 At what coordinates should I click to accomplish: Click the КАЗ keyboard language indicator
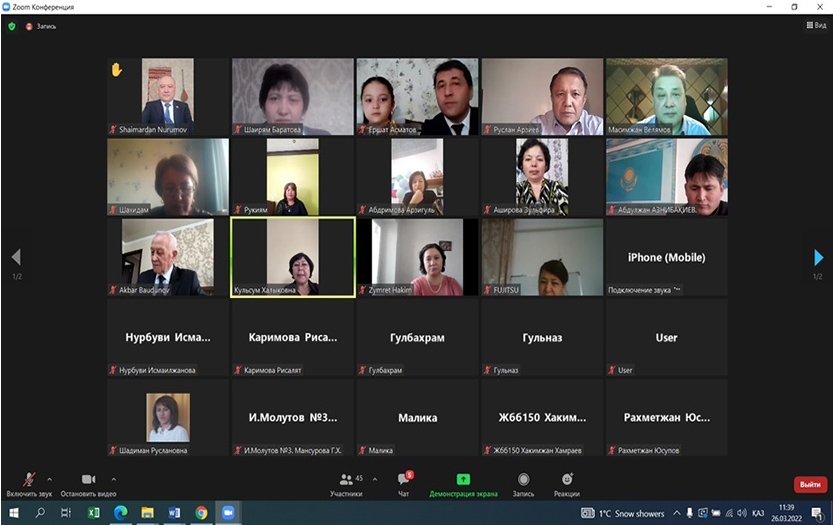pos(757,513)
